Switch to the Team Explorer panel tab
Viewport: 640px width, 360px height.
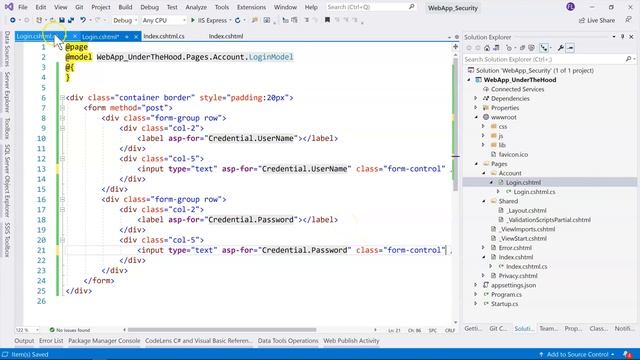[548, 328]
